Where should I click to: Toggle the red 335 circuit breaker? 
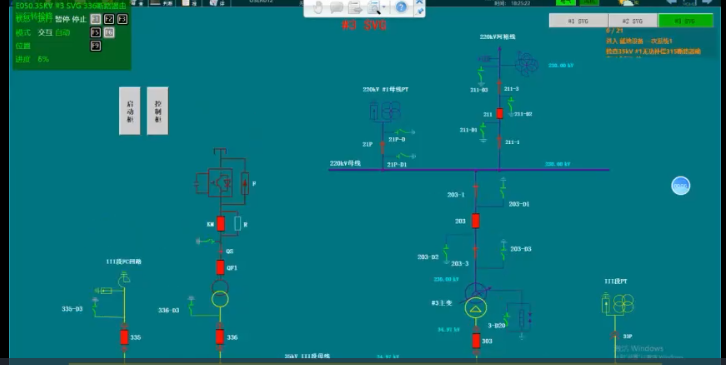pos(124,337)
